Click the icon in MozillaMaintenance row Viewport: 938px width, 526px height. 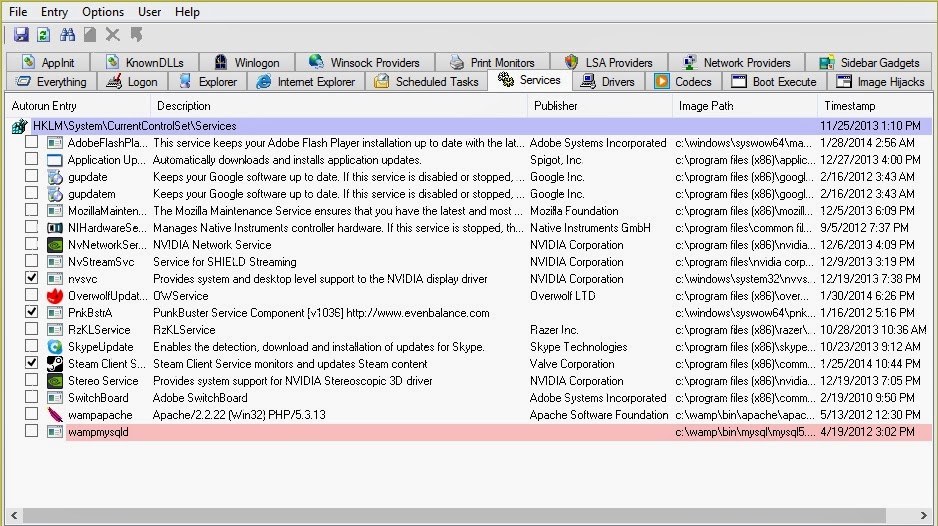pyautogui.click(x=55, y=211)
